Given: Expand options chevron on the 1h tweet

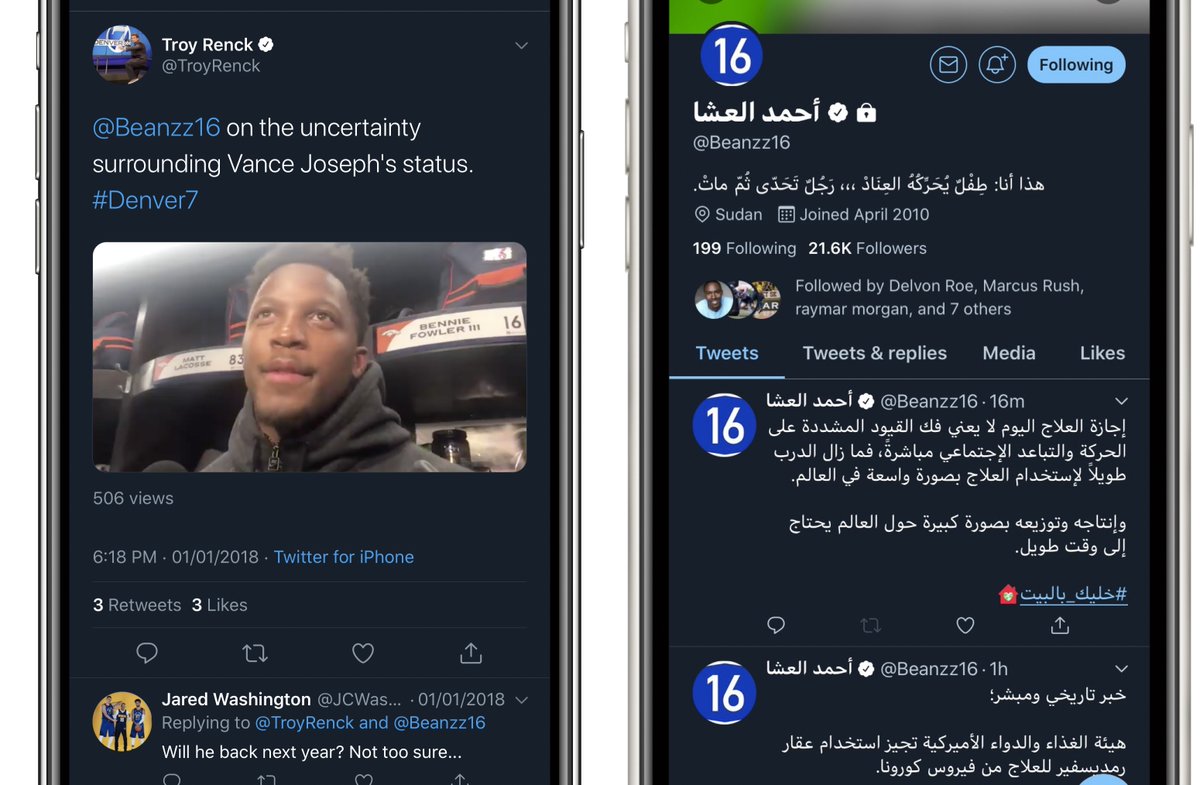Looking at the screenshot, I should tap(1121, 669).
